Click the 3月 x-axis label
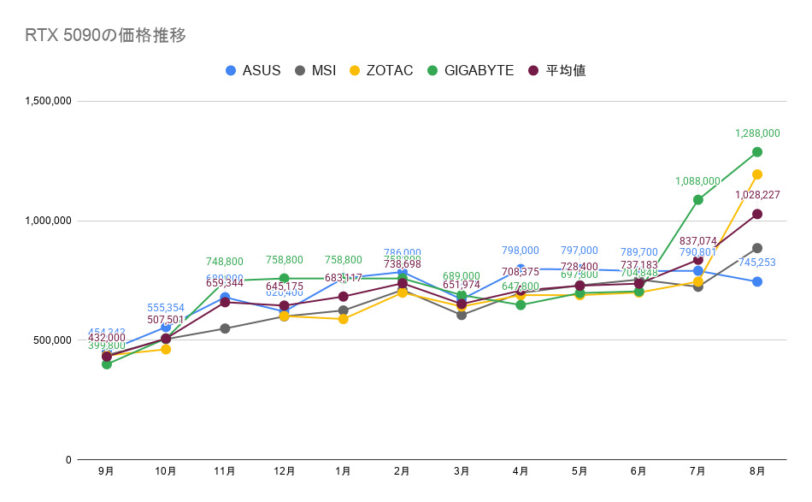Screen dimensions: 812x502 click(461, 471)
